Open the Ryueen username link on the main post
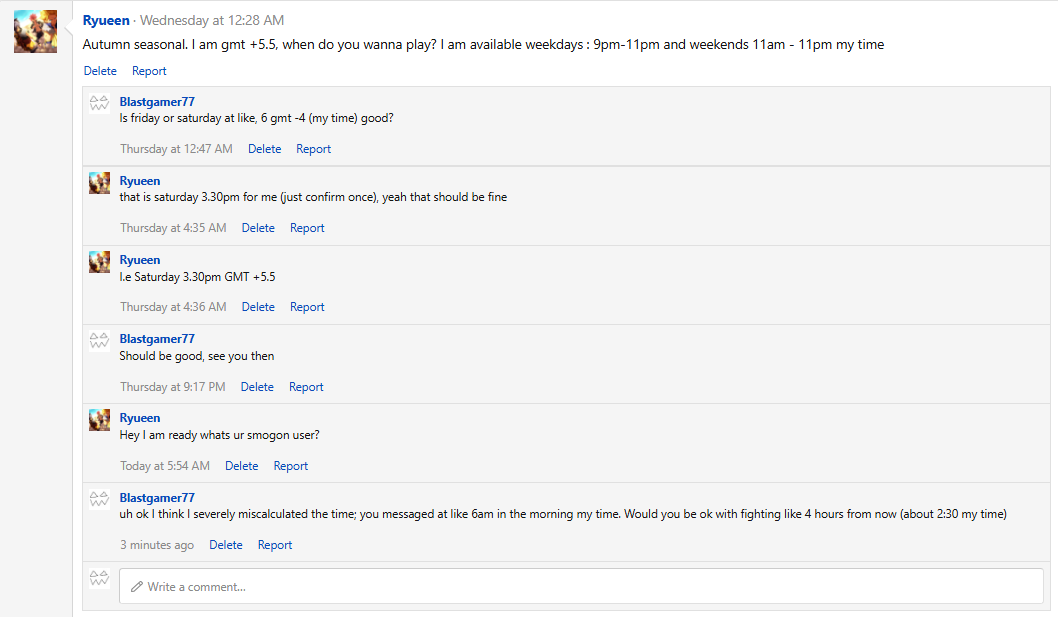This screenshot has width=1058, height=617. (x=106, y=20)
